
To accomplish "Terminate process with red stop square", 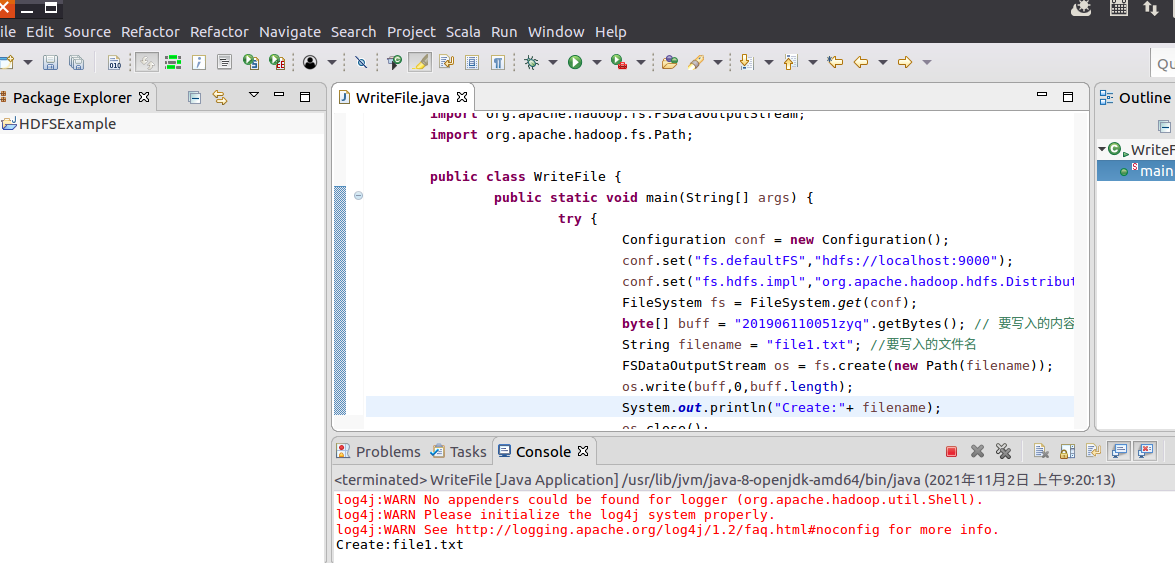I will click(x=951, y=452).
